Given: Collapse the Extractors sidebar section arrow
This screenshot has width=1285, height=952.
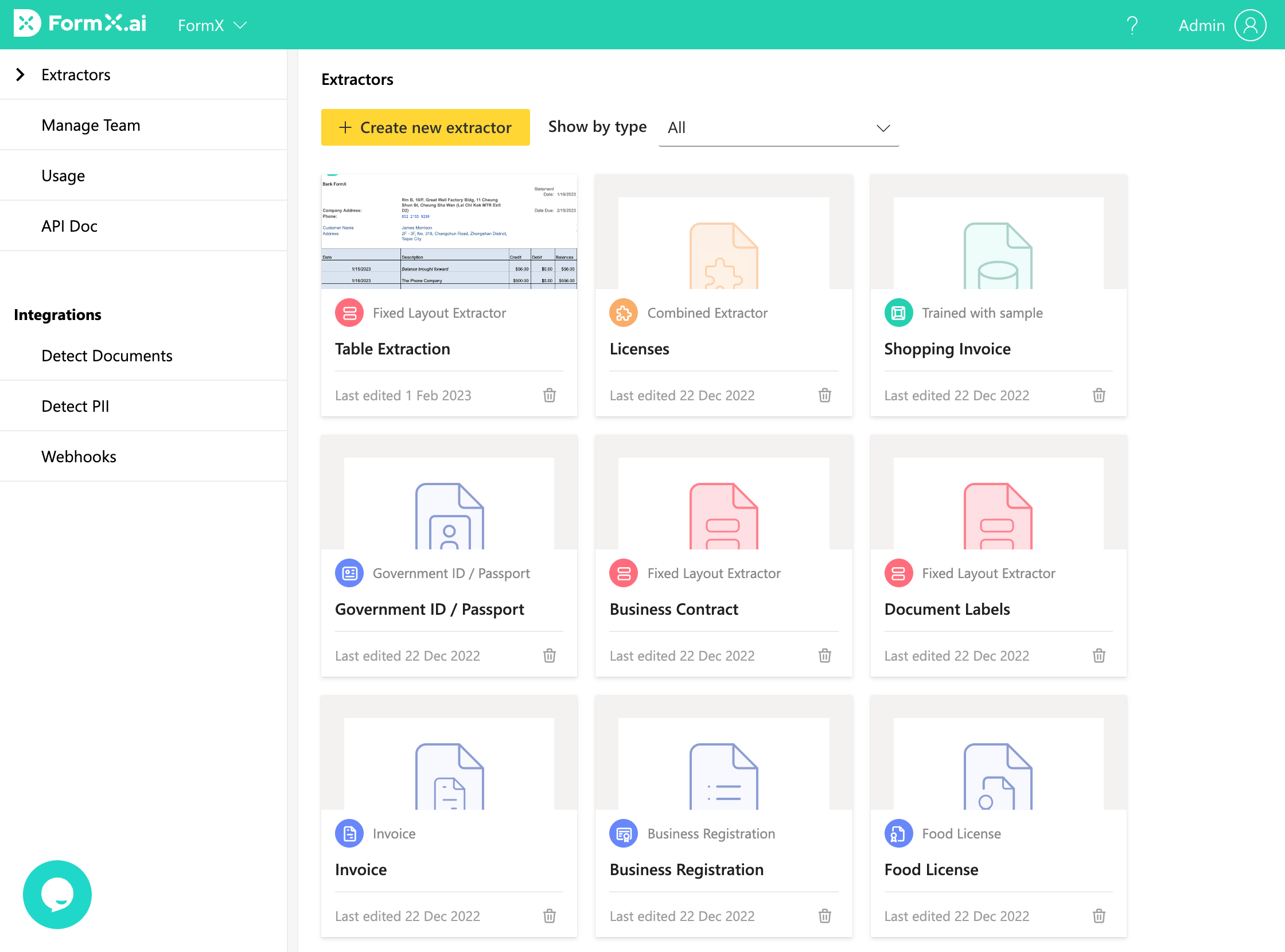Looking at the screenshot, I should click(x=21, y=75).
